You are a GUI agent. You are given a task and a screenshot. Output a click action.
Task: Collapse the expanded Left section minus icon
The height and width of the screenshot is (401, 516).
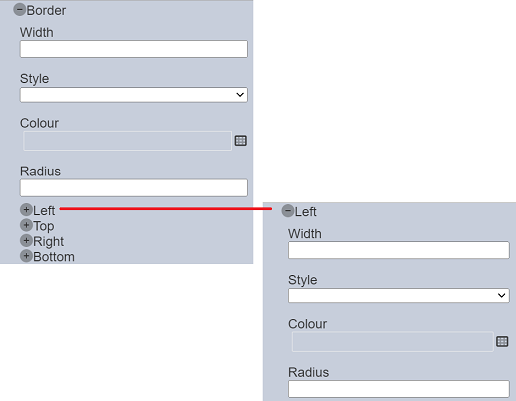tap(288, 211)
